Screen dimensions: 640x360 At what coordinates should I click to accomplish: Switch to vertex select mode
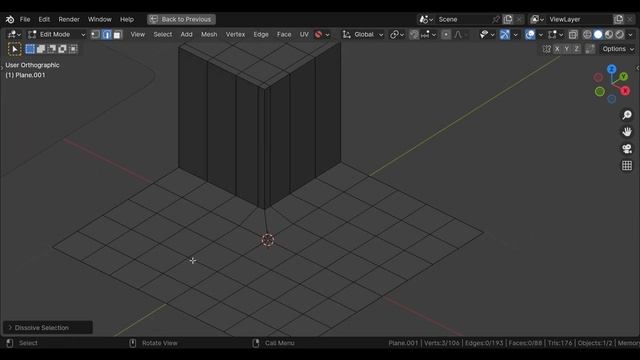(x=96, y=35)
